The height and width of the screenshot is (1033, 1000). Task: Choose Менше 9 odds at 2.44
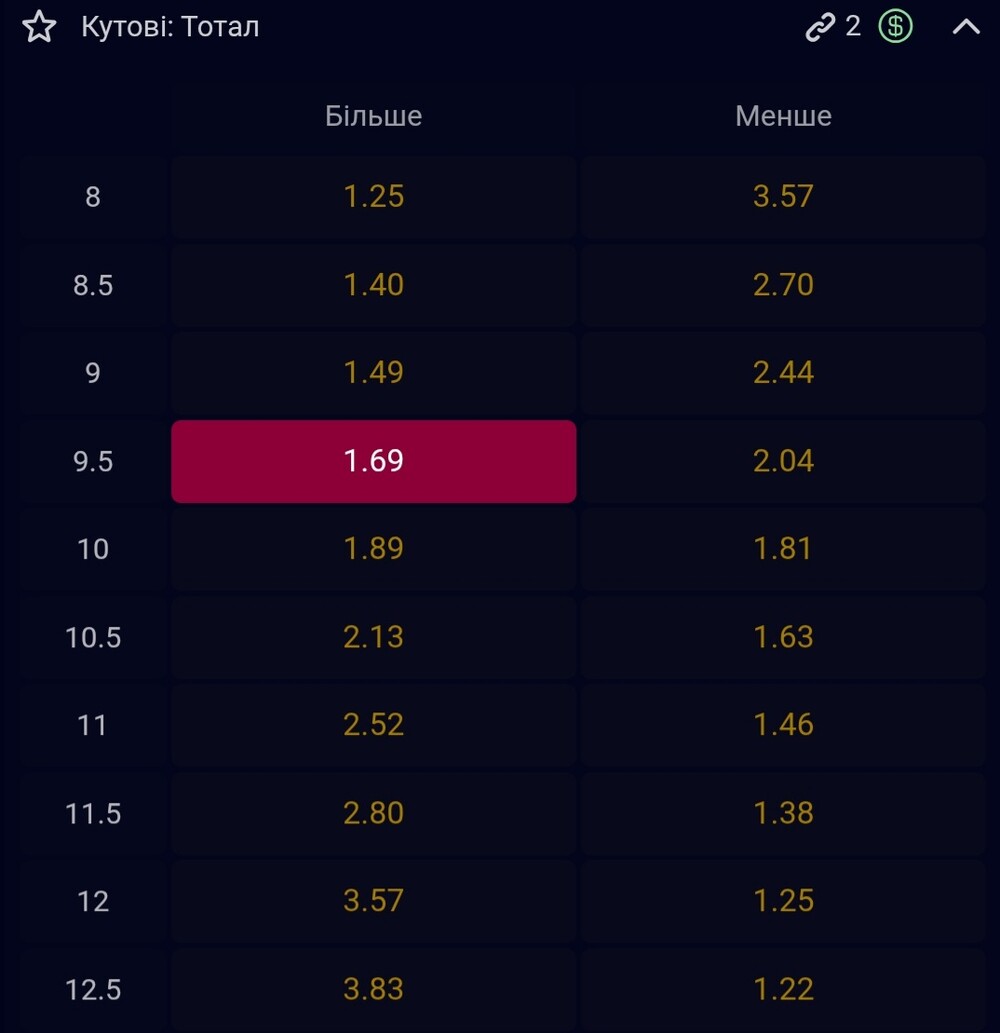pos(783,373)
